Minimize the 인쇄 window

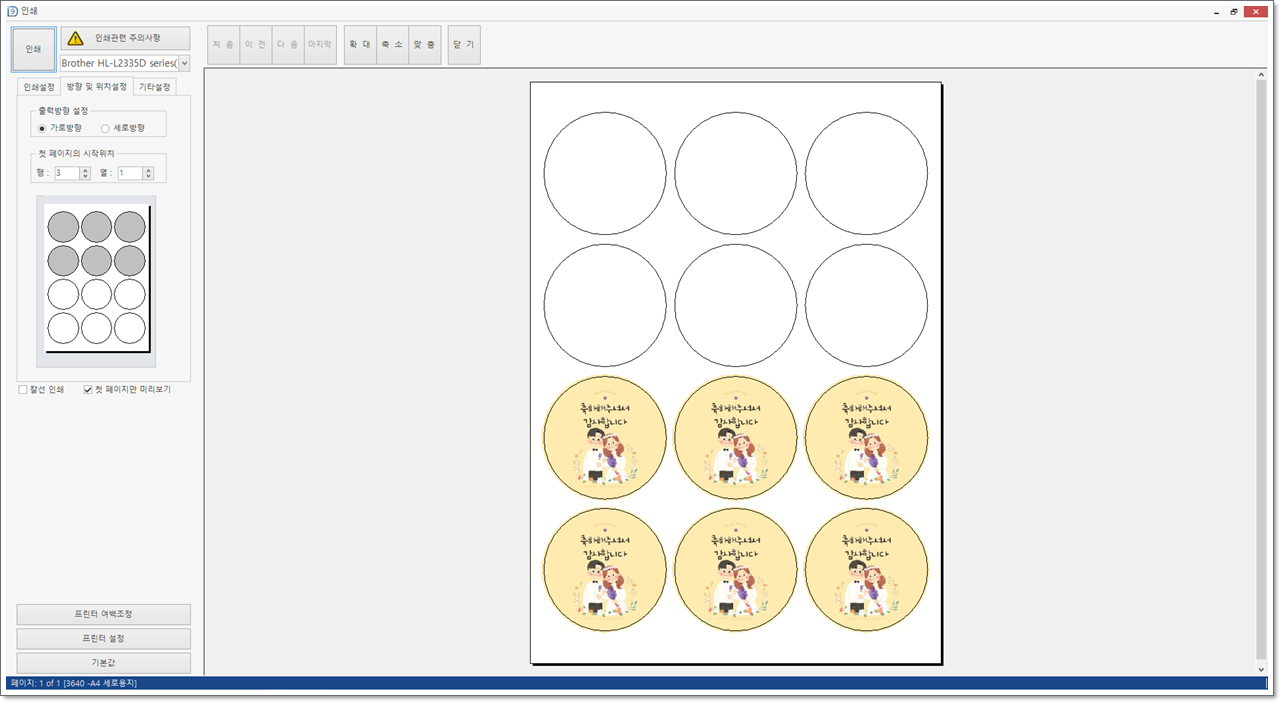pos(1215,11)
